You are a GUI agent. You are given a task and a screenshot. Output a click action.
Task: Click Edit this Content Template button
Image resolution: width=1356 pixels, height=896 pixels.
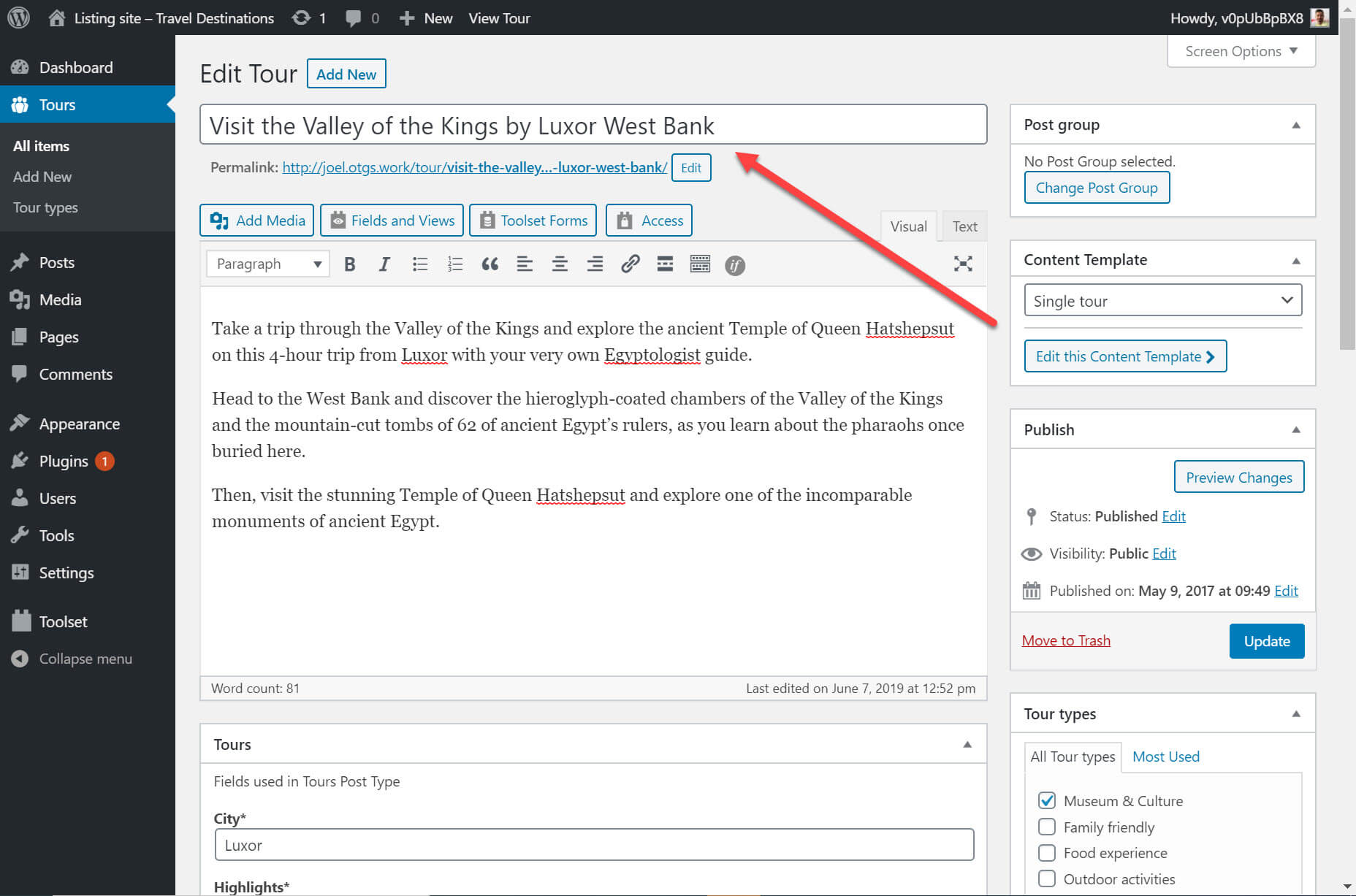pos(1125,356)
